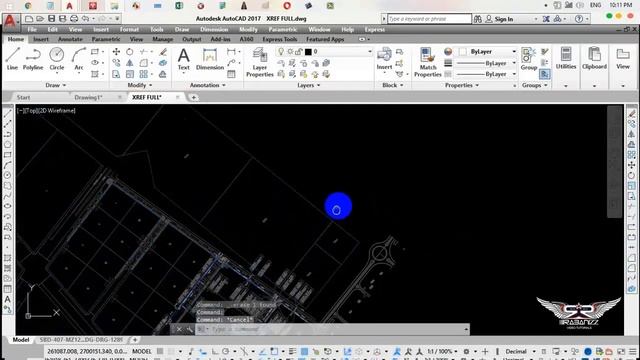
Task: Toggle lineweight display in status bar
Action: pos(292,351)
